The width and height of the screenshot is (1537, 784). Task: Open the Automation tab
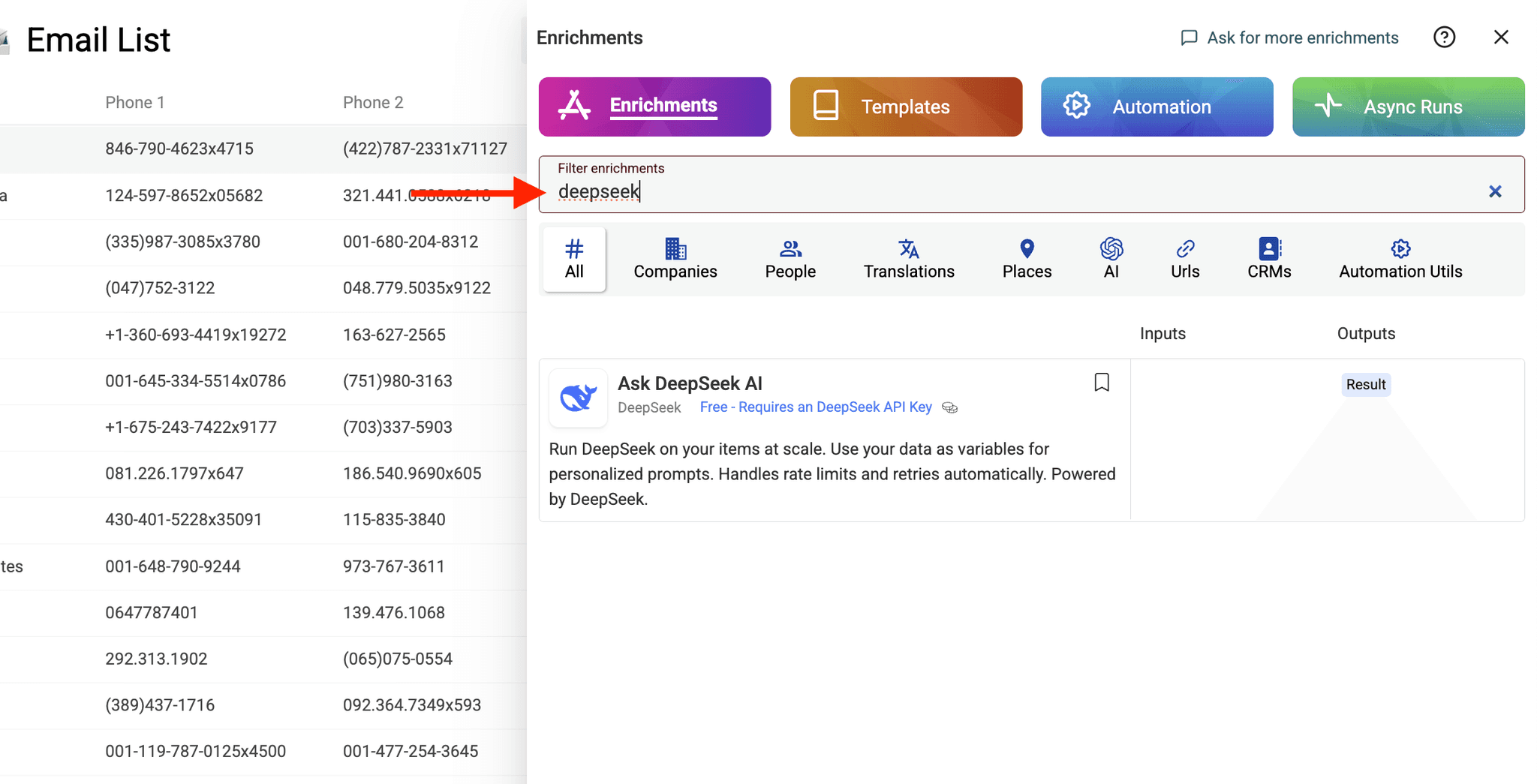click(x=1156, y=107)
